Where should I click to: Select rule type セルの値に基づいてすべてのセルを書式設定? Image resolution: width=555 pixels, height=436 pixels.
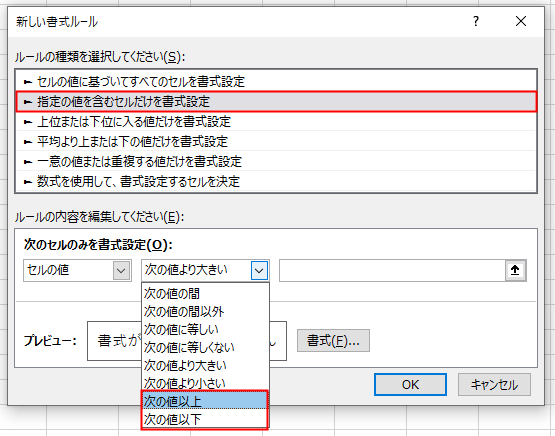[x=276, y=81]
